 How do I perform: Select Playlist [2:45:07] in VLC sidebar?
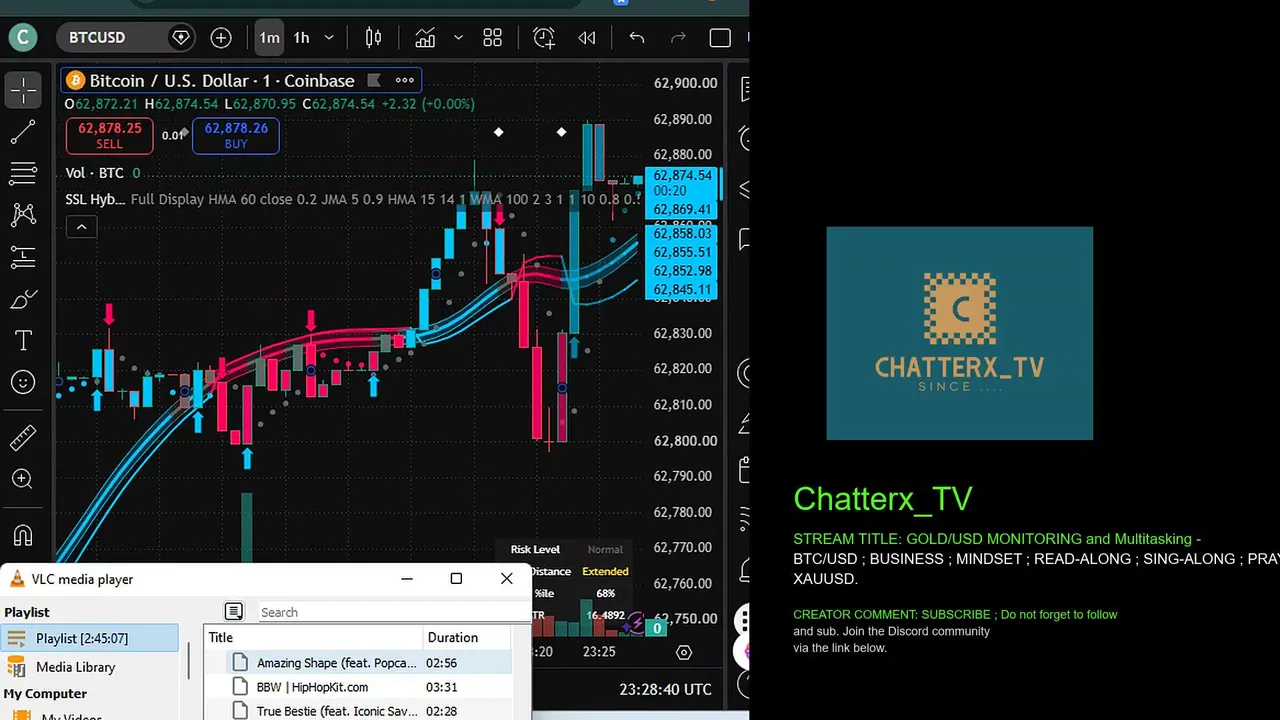coord(90,638)
